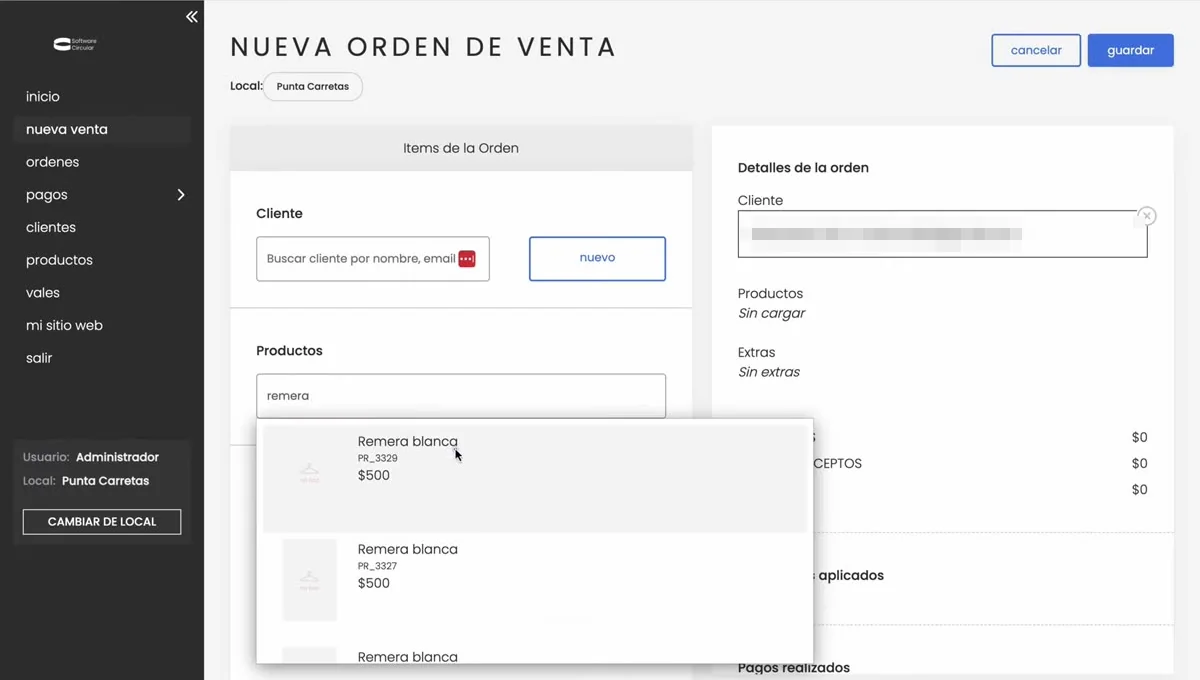Focus the Buscar cliente search field

[373, 259]
